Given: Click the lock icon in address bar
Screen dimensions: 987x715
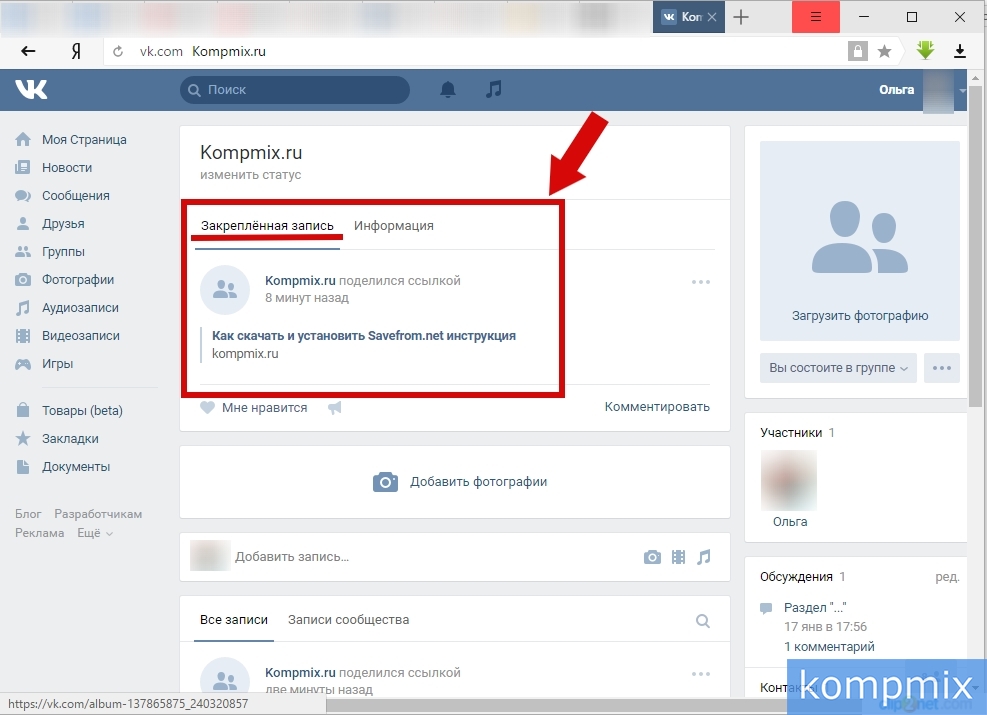Looking at the screenshot, I should tap(857, 51).
